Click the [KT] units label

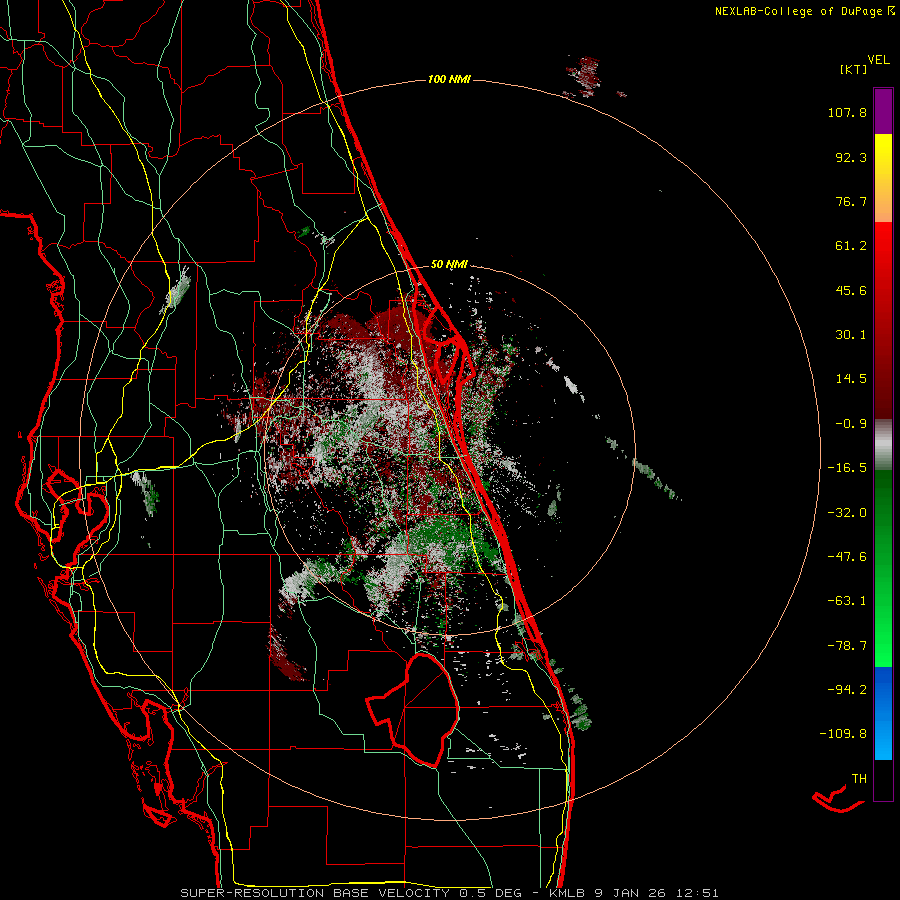pos(854,69)
